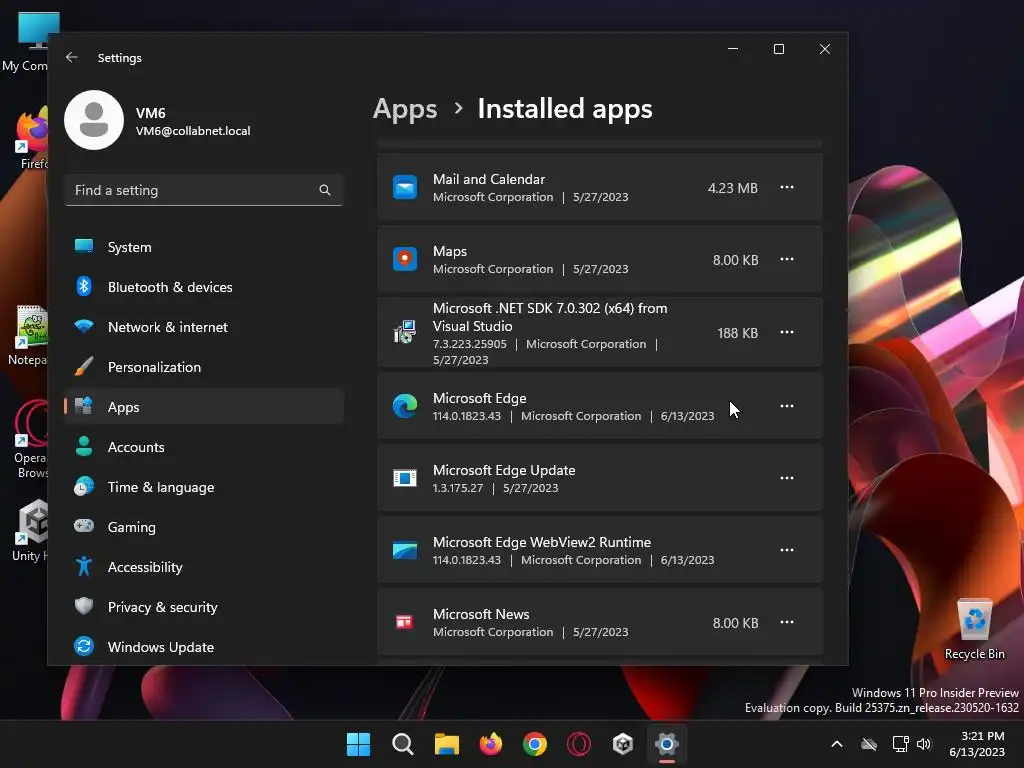Click the Privacy shield icon

click(84, 606)
